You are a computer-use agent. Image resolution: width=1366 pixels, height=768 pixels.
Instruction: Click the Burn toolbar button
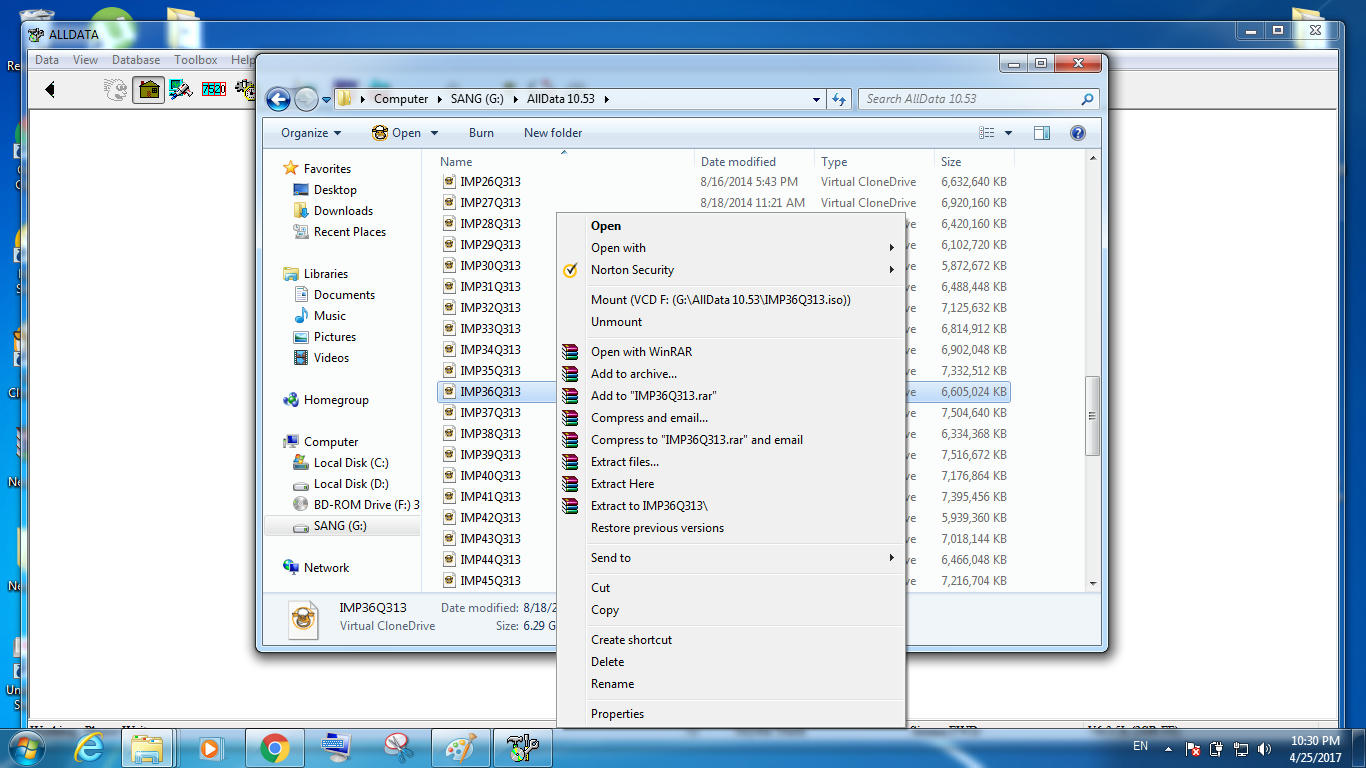point(481,133)
